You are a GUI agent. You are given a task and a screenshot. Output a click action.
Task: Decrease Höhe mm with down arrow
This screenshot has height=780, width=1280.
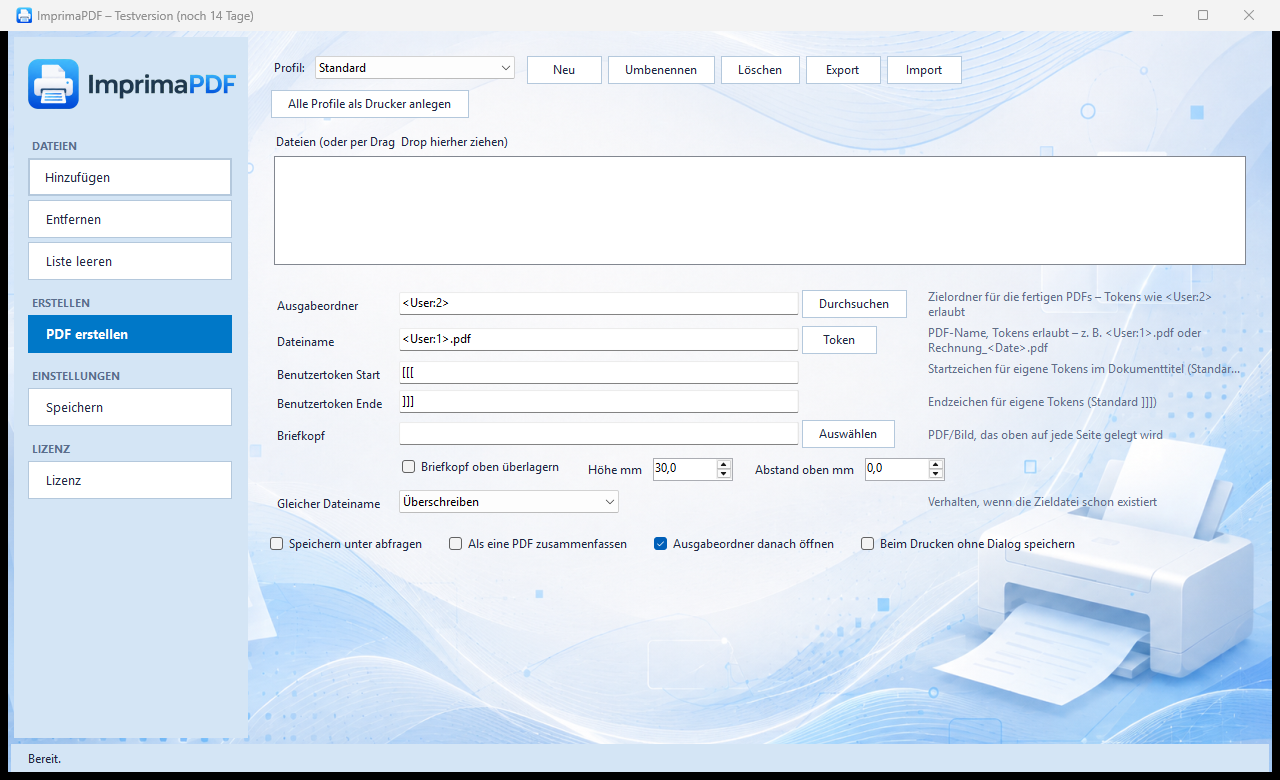[x=724, y=474]
